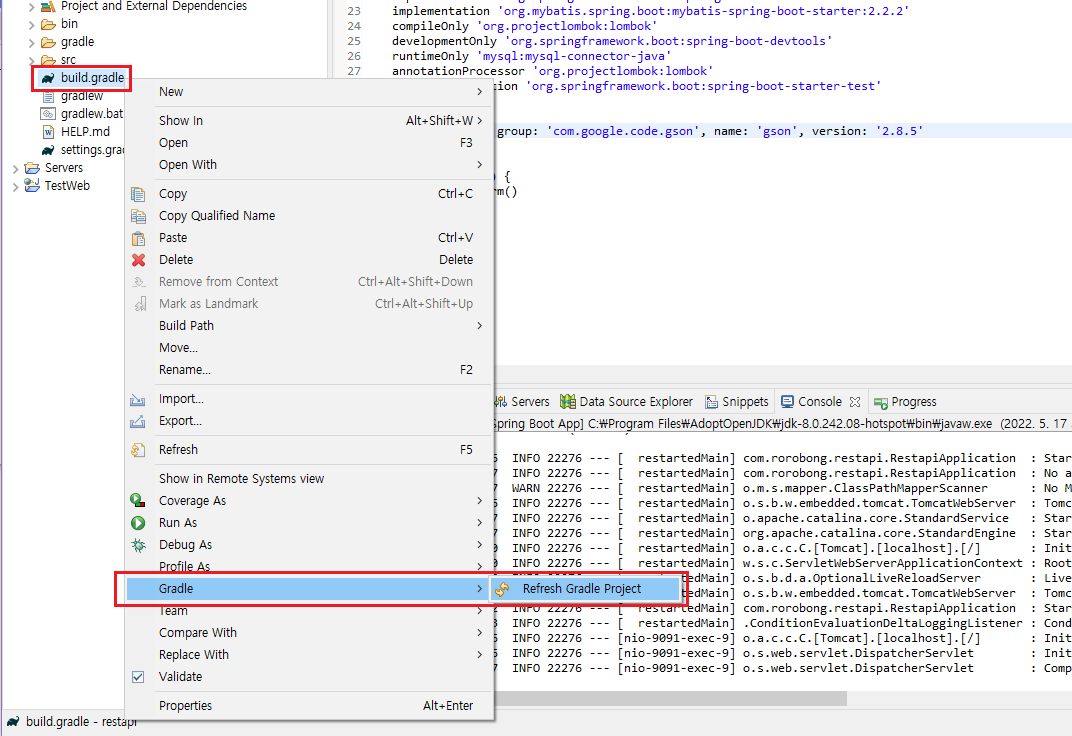Select the build.gradle file icon in tree
Screen dimensions: 1072x736
pyautogui.click(x=47, y=78)
